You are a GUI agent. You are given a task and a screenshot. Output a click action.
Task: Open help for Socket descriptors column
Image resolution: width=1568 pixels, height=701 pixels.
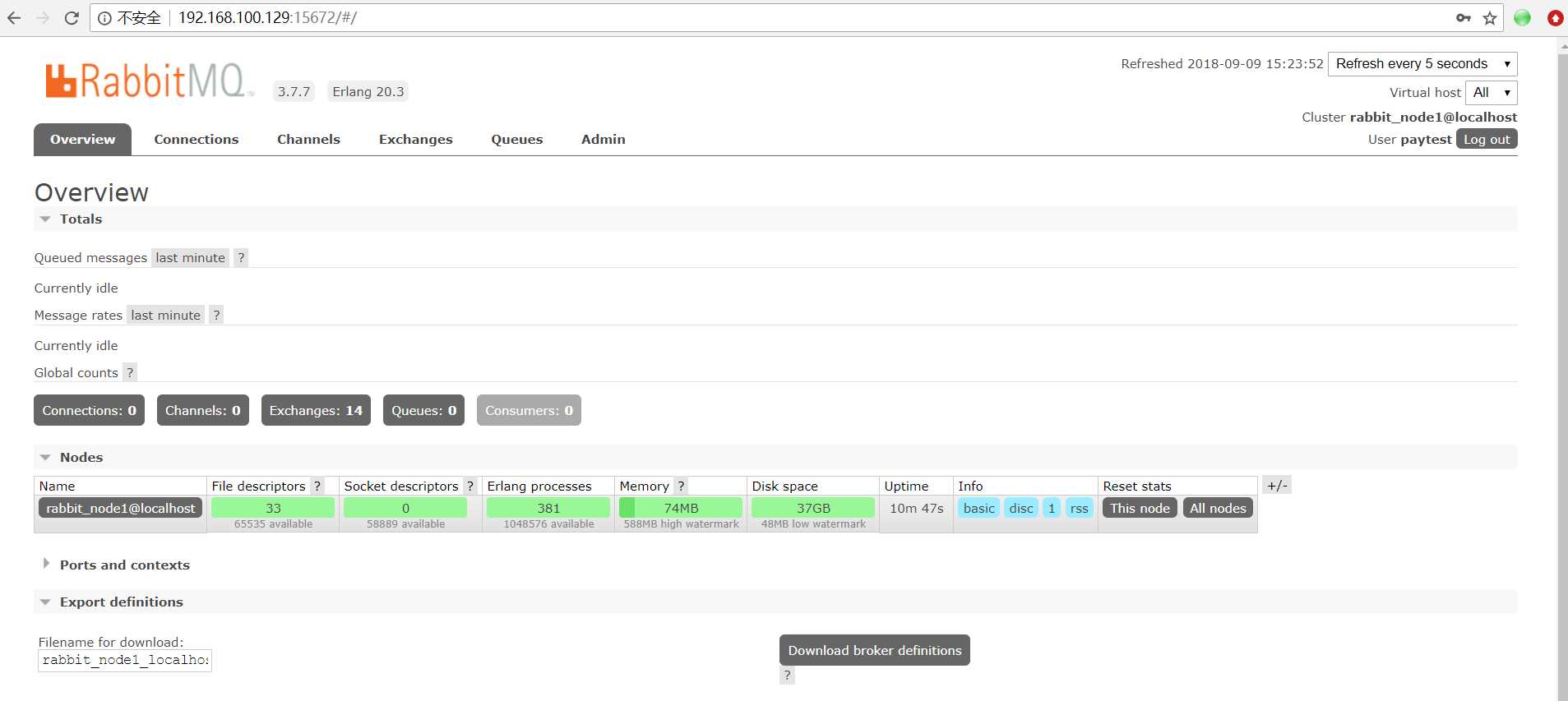470,487
